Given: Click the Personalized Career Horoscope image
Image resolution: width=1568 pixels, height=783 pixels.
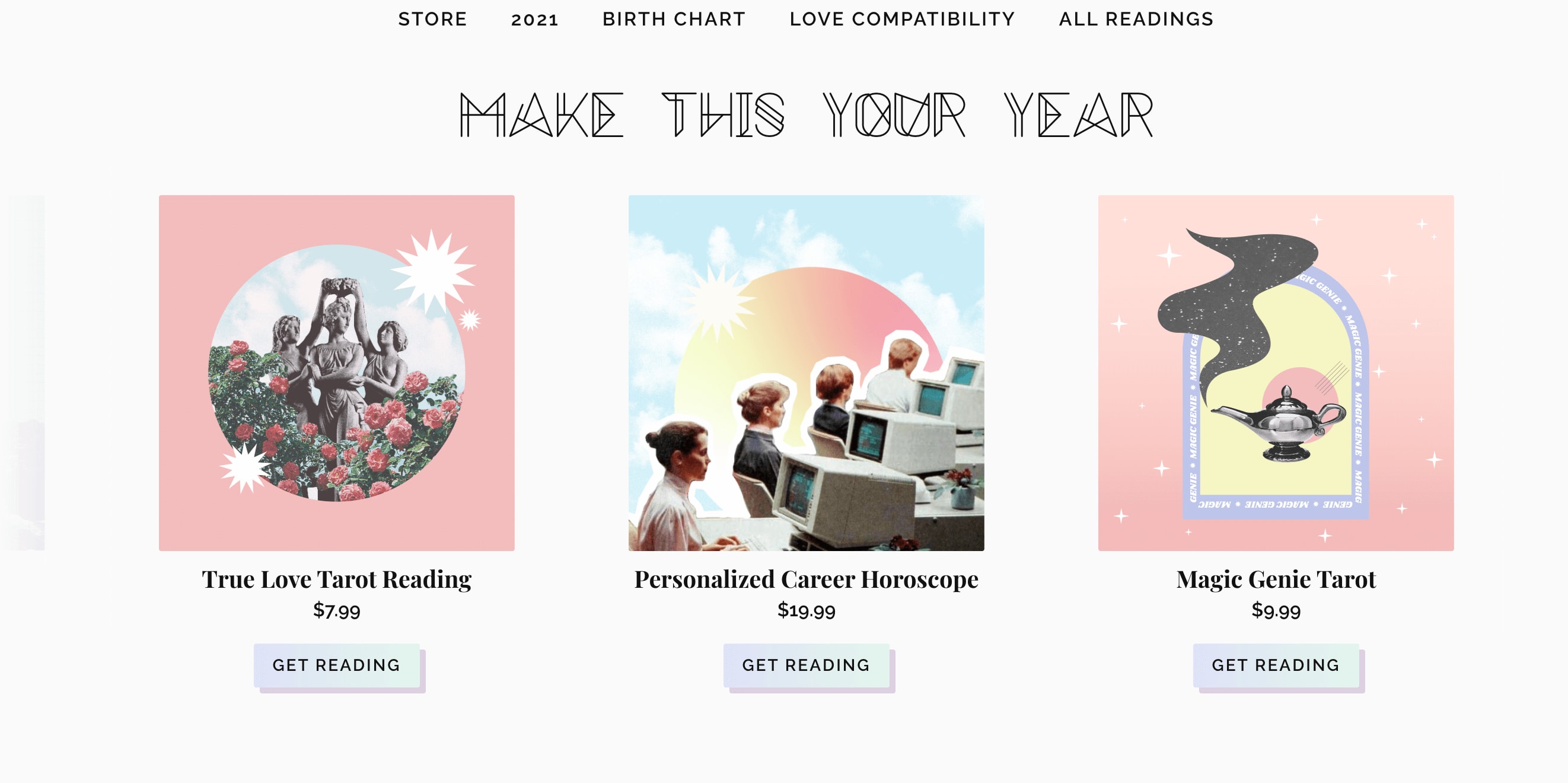Looking at the screenshot, I should tap(806, 373).
